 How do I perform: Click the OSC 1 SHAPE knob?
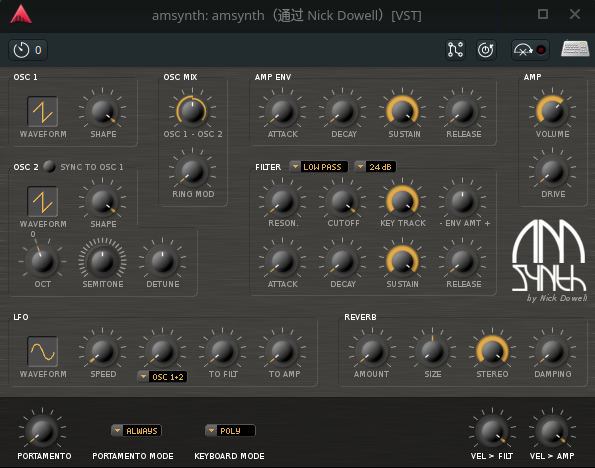[x=102, y=111]
